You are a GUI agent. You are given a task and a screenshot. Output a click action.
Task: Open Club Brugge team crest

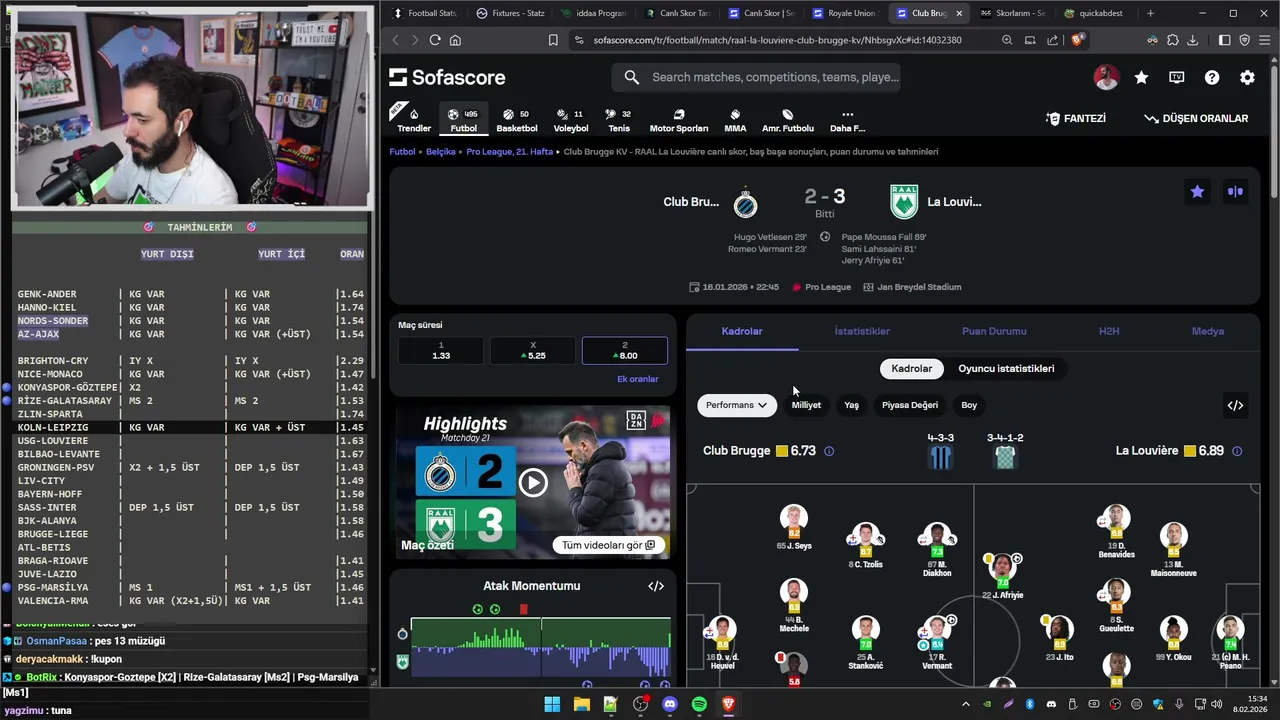tap(744, 202)
